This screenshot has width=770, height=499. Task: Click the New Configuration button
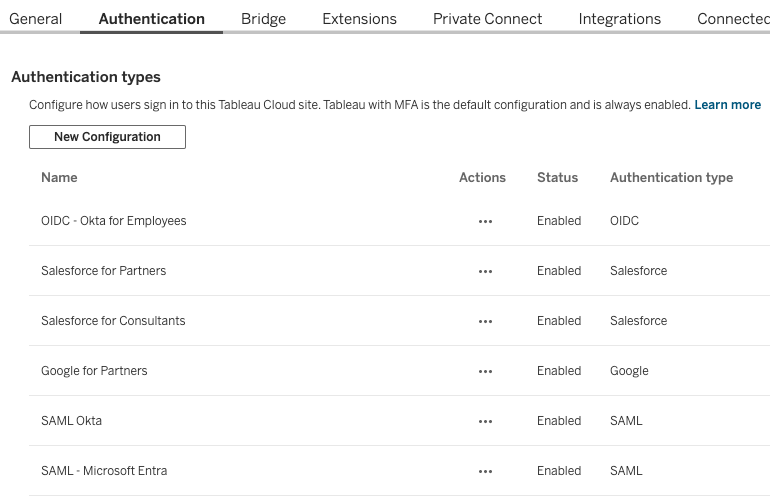point(107,137)
